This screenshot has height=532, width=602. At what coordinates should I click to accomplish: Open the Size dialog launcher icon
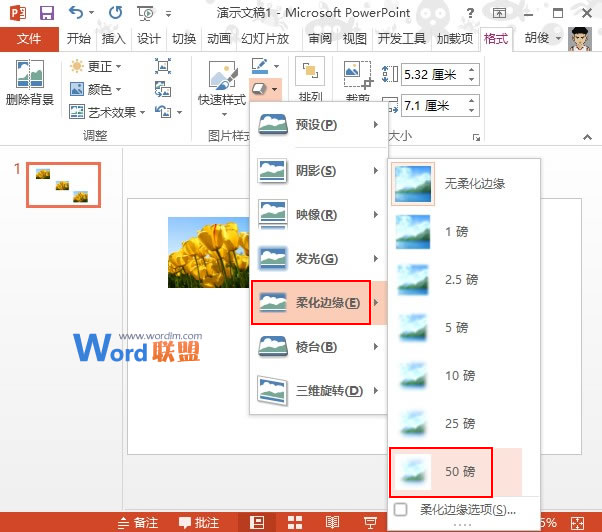coord(476,137)
